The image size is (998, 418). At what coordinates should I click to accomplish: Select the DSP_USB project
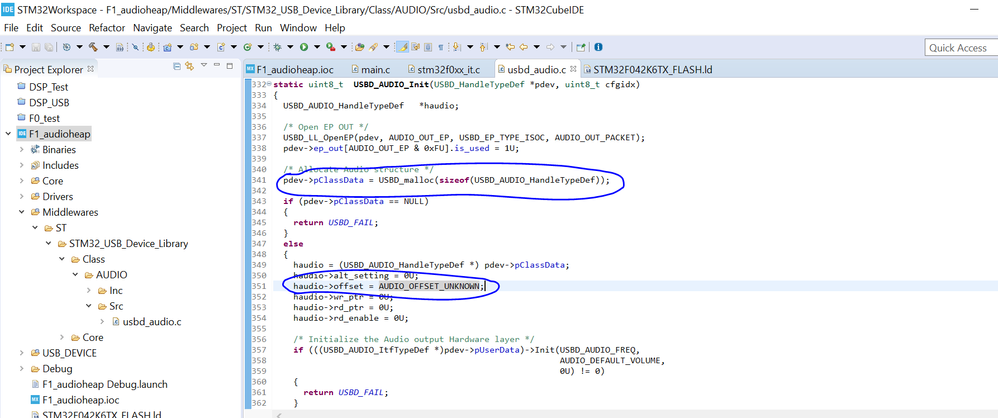(49, 103)
